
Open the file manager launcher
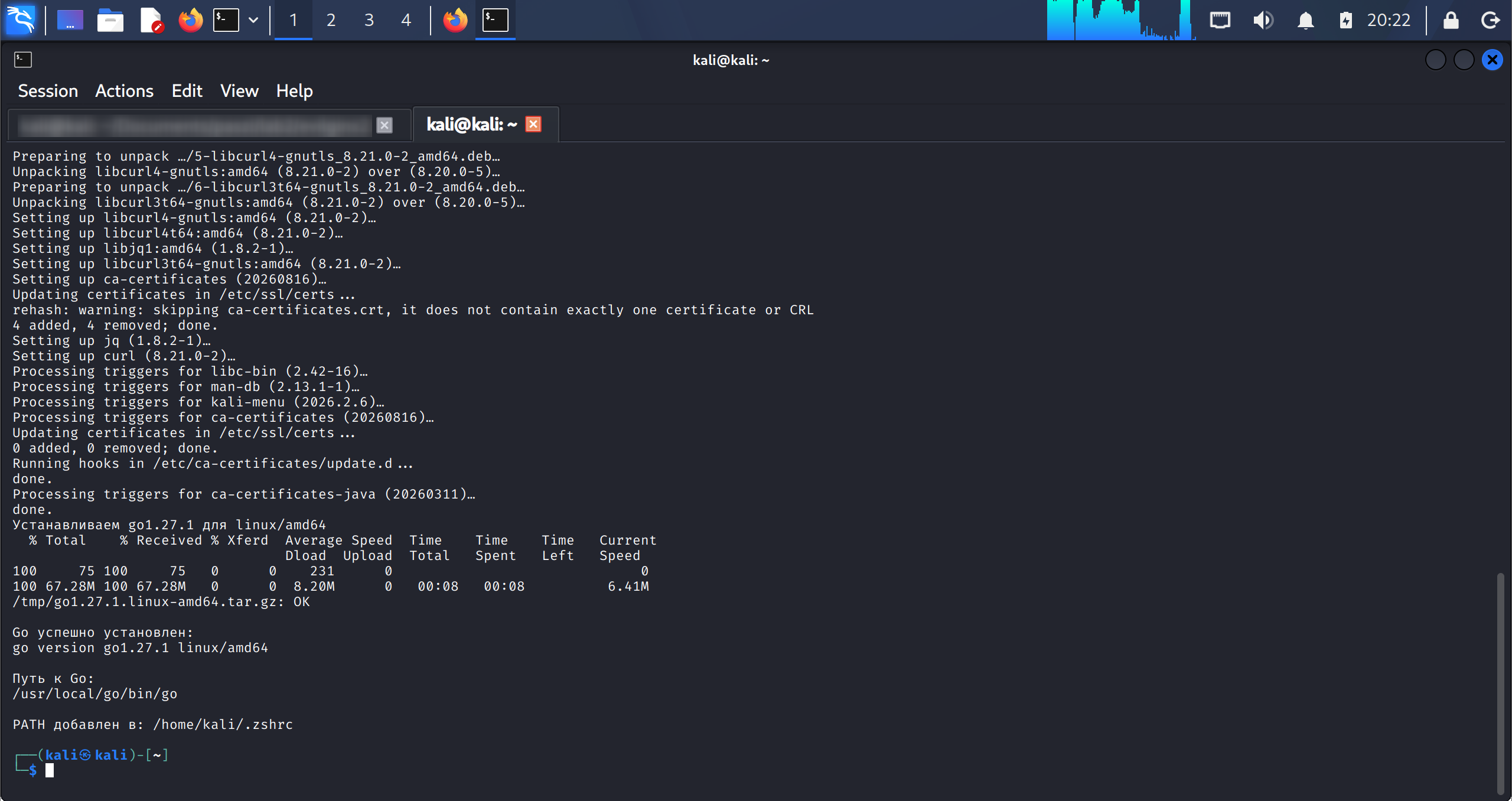[110, 20]
